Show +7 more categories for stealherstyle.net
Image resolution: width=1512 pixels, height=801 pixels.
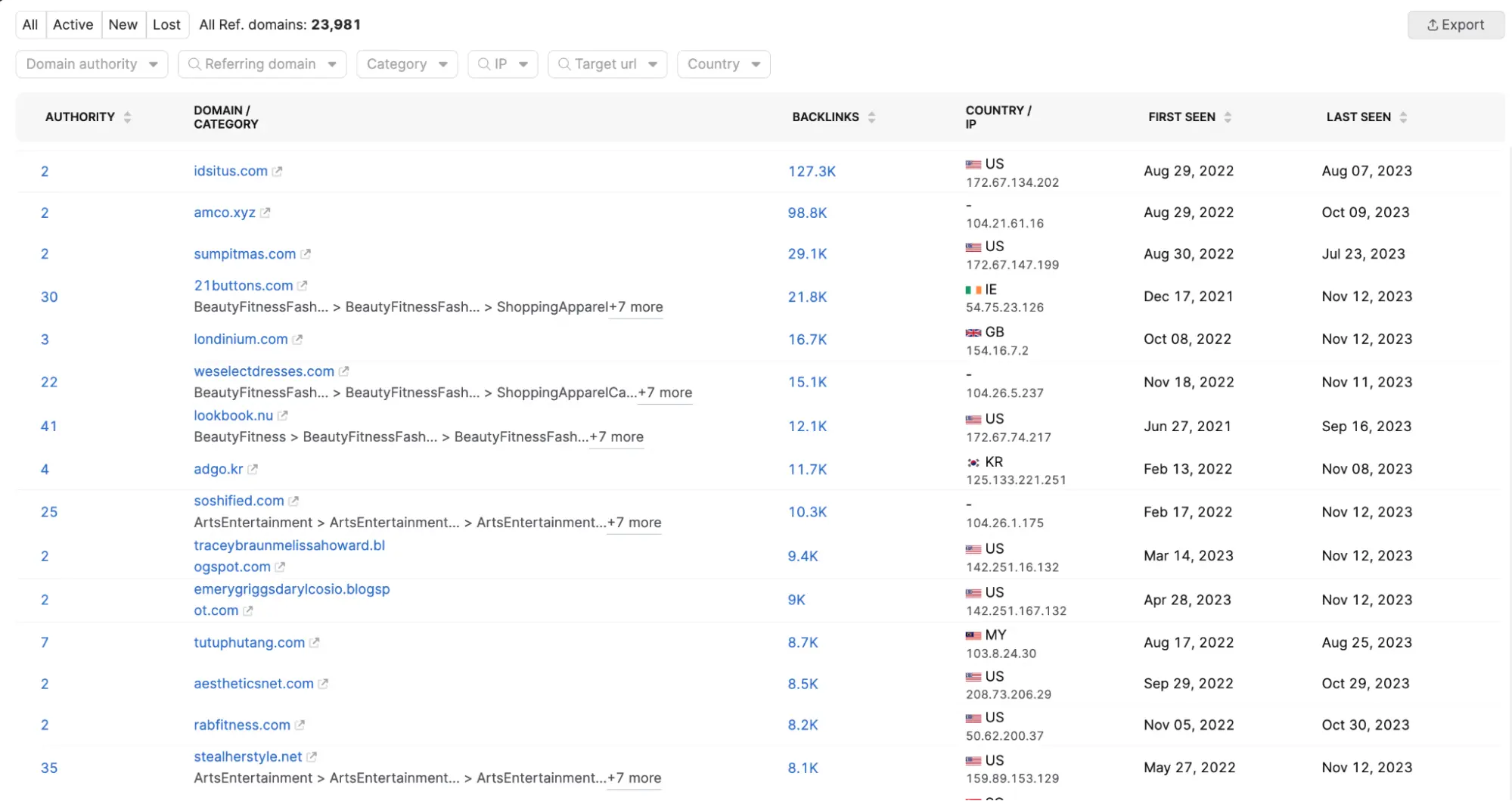(x=634, y=778)
